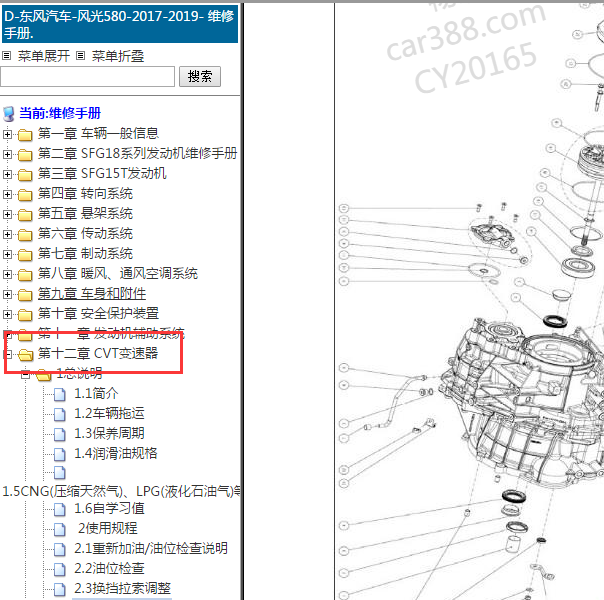Expand the 第四章 转向系统 node
604x600 pixels.
7,194
